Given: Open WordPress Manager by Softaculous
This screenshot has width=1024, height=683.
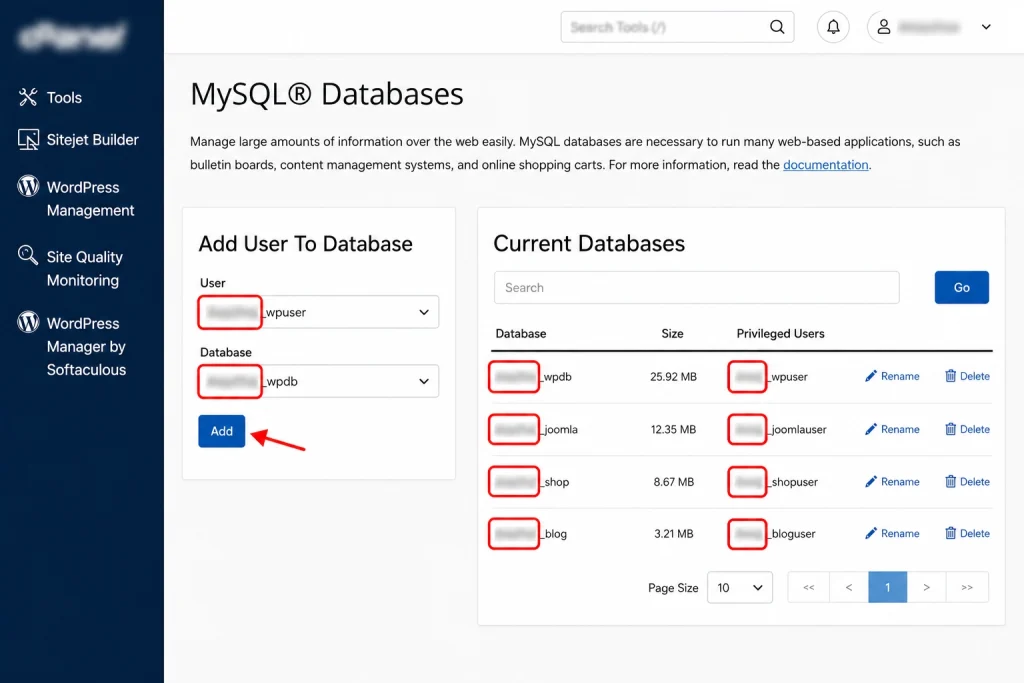Looking at the screenshot, I should (x=72, y=346).
